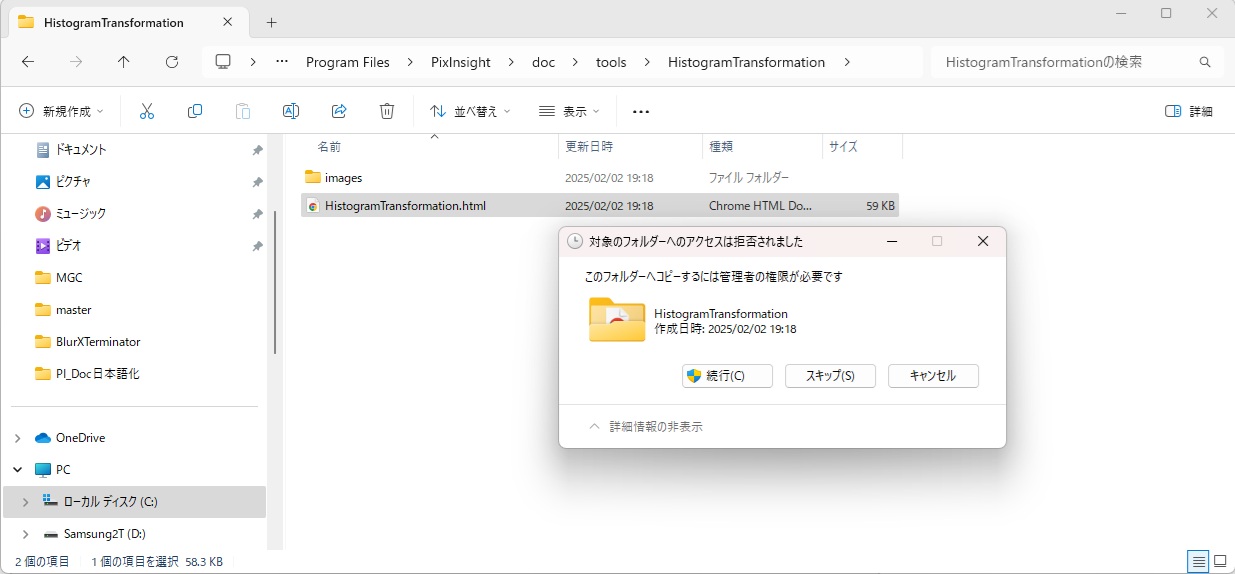This screenshot has height=574, width=1235.
Task: Click Program Files in address bar
Action: tap(348, 62)
